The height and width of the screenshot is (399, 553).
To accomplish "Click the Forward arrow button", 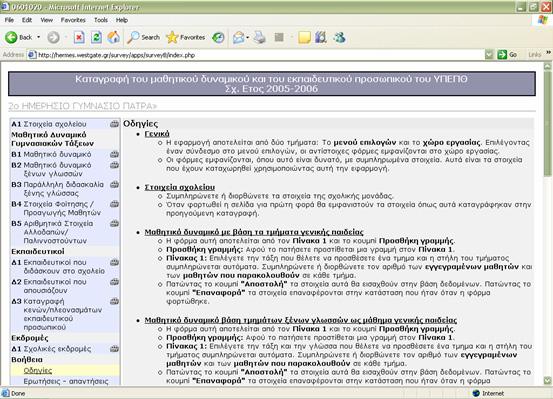I will coord(54,37).
